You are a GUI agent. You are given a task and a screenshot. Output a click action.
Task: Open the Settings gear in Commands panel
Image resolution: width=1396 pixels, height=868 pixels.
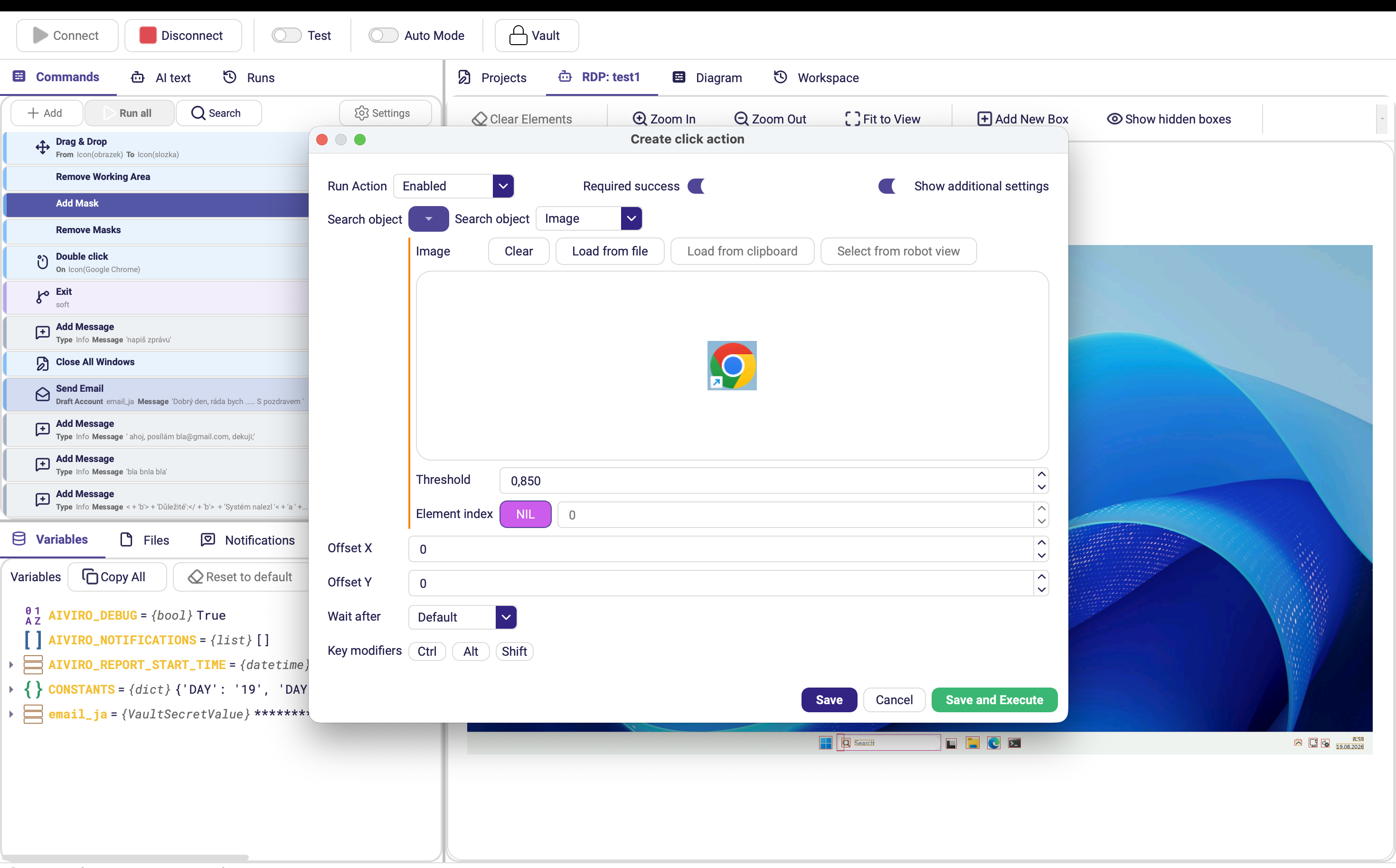pyautogui.click(x=362, y=113)
